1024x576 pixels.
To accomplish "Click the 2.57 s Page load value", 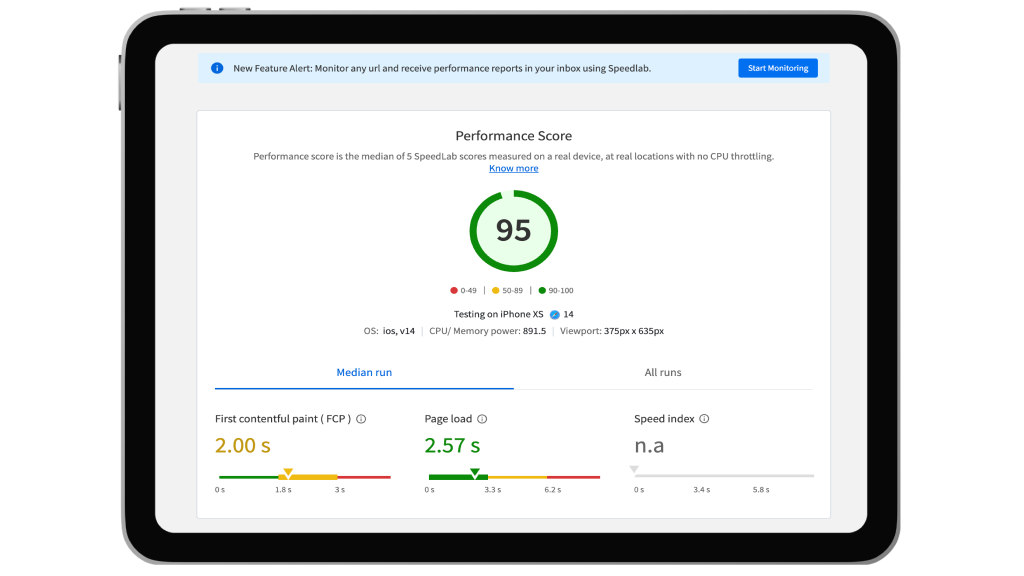I will point(452,445).
